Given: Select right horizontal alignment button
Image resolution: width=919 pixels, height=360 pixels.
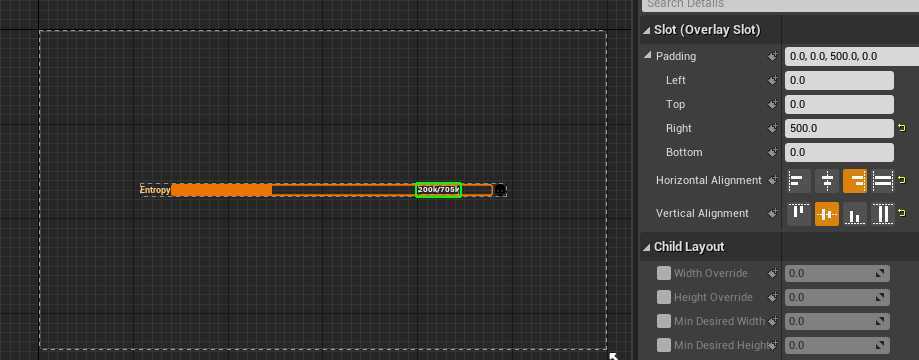Looking at the screenshot, I should (855, 181).
